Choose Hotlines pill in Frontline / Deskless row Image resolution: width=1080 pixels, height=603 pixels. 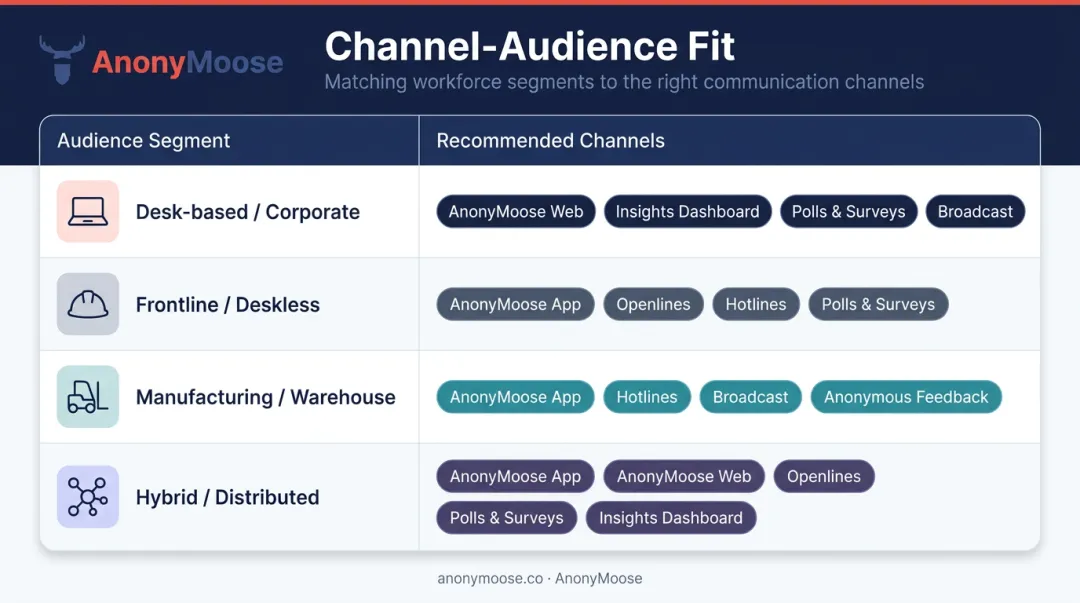756,304
